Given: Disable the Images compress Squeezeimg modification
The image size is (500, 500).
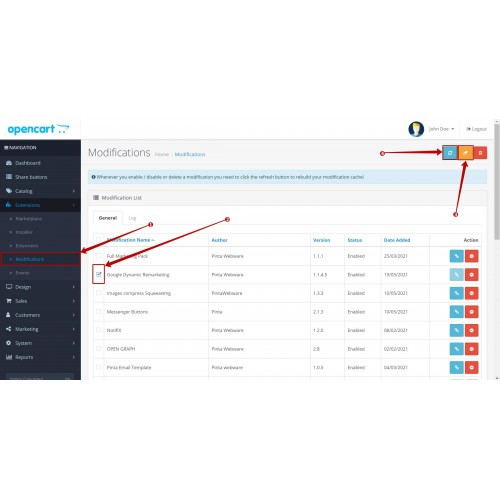Looking at the screenshot, I should pyautogui.click(x=472, y=293).
